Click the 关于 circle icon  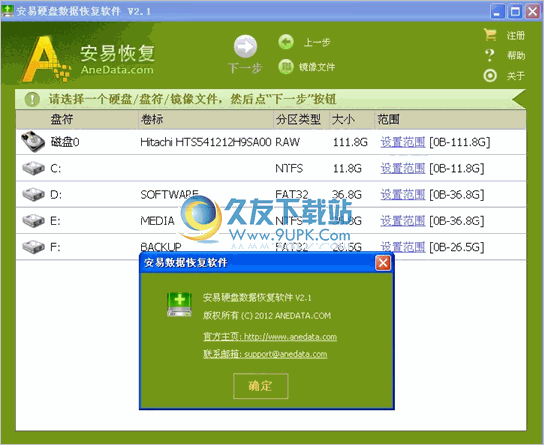click(x=490, y=76)
